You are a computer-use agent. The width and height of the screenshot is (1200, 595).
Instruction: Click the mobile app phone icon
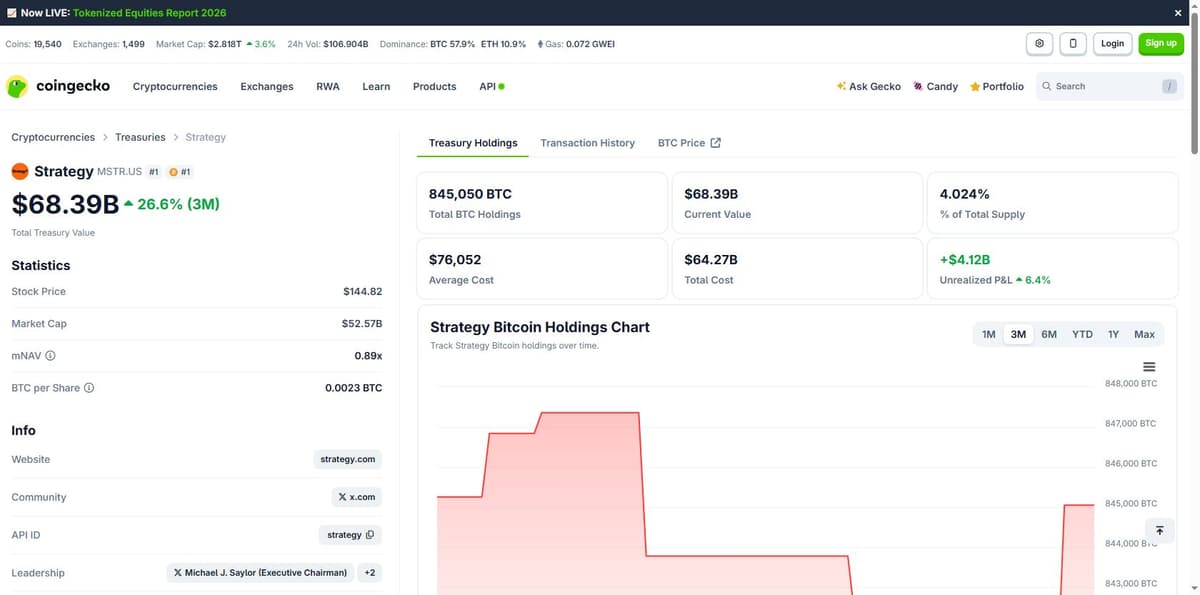[x=1073, y=43]
